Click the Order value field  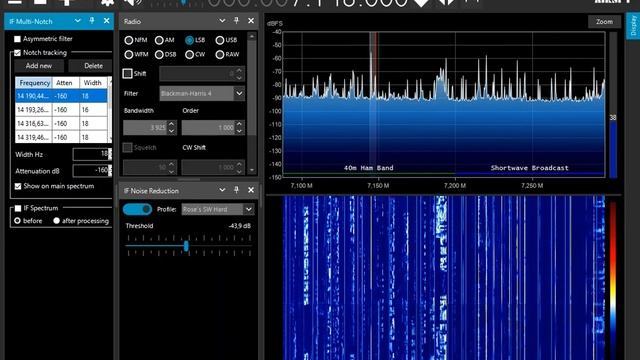(x=208, y=128)
